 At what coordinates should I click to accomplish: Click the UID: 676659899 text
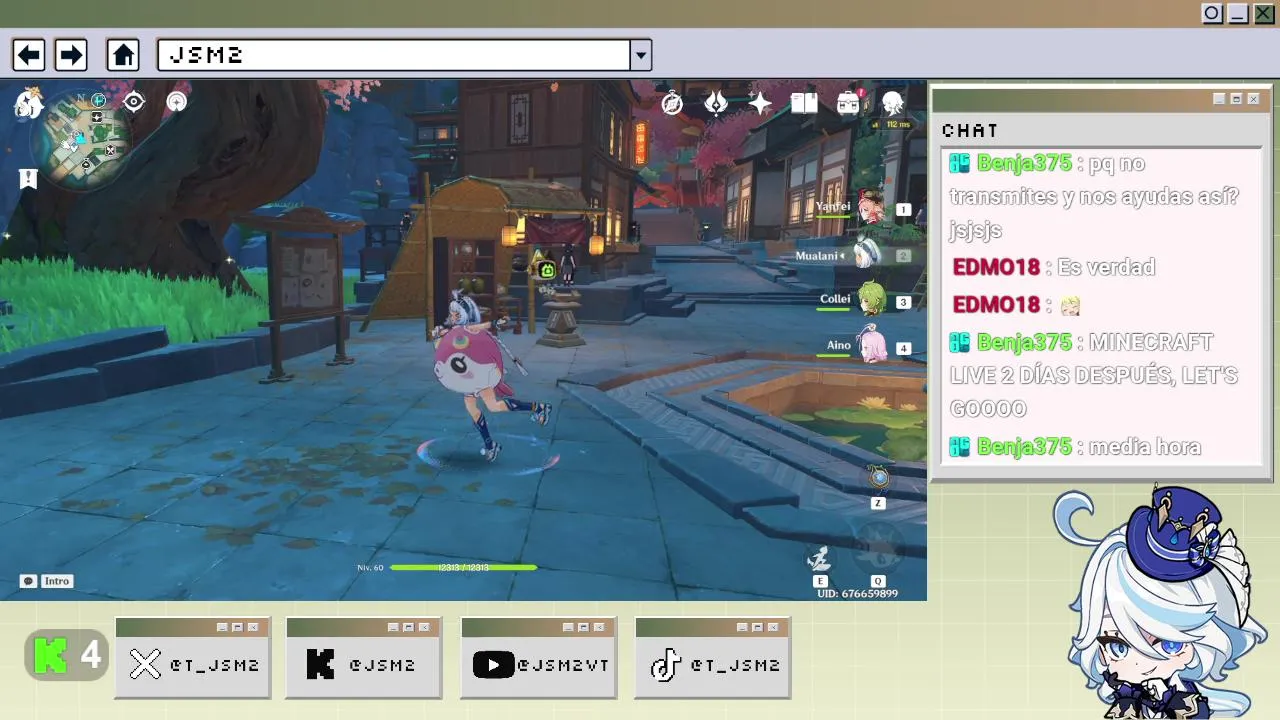coord(857,594)
